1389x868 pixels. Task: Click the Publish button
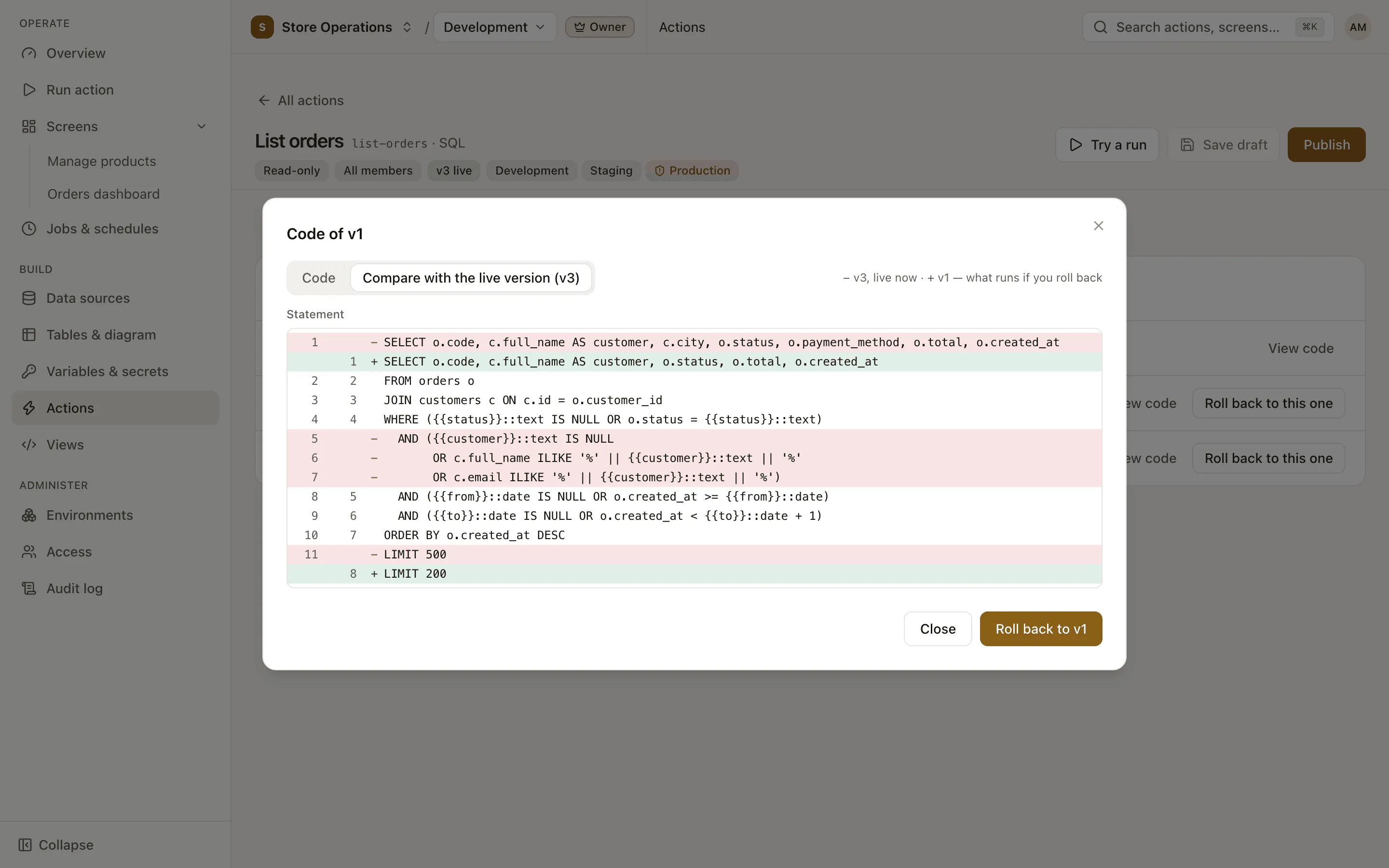(x=1326, y=145)
